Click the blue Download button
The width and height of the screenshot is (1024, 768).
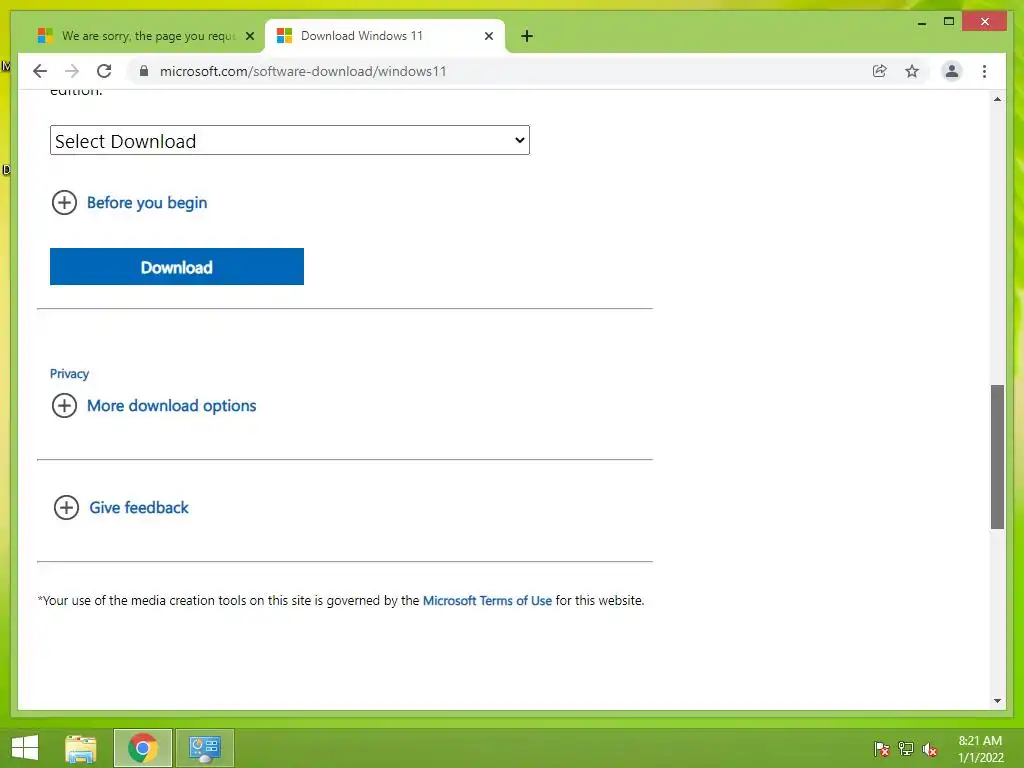(x=177, y=266)
